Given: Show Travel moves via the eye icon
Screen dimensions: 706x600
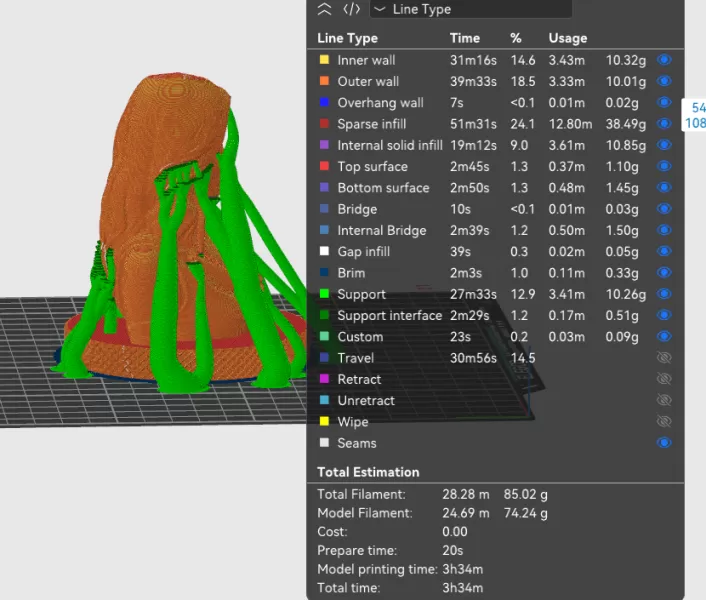Looking at the screenshot, I should (x=664, y=358).
